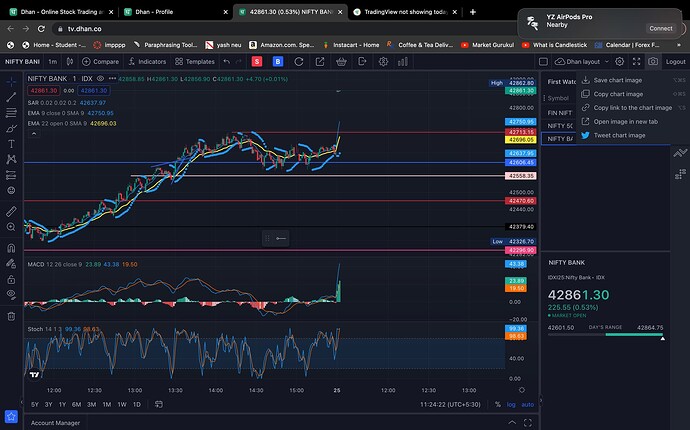Maximize the Account Manager panel
This screenshot has height=430, width=690.
coord(528,423)
